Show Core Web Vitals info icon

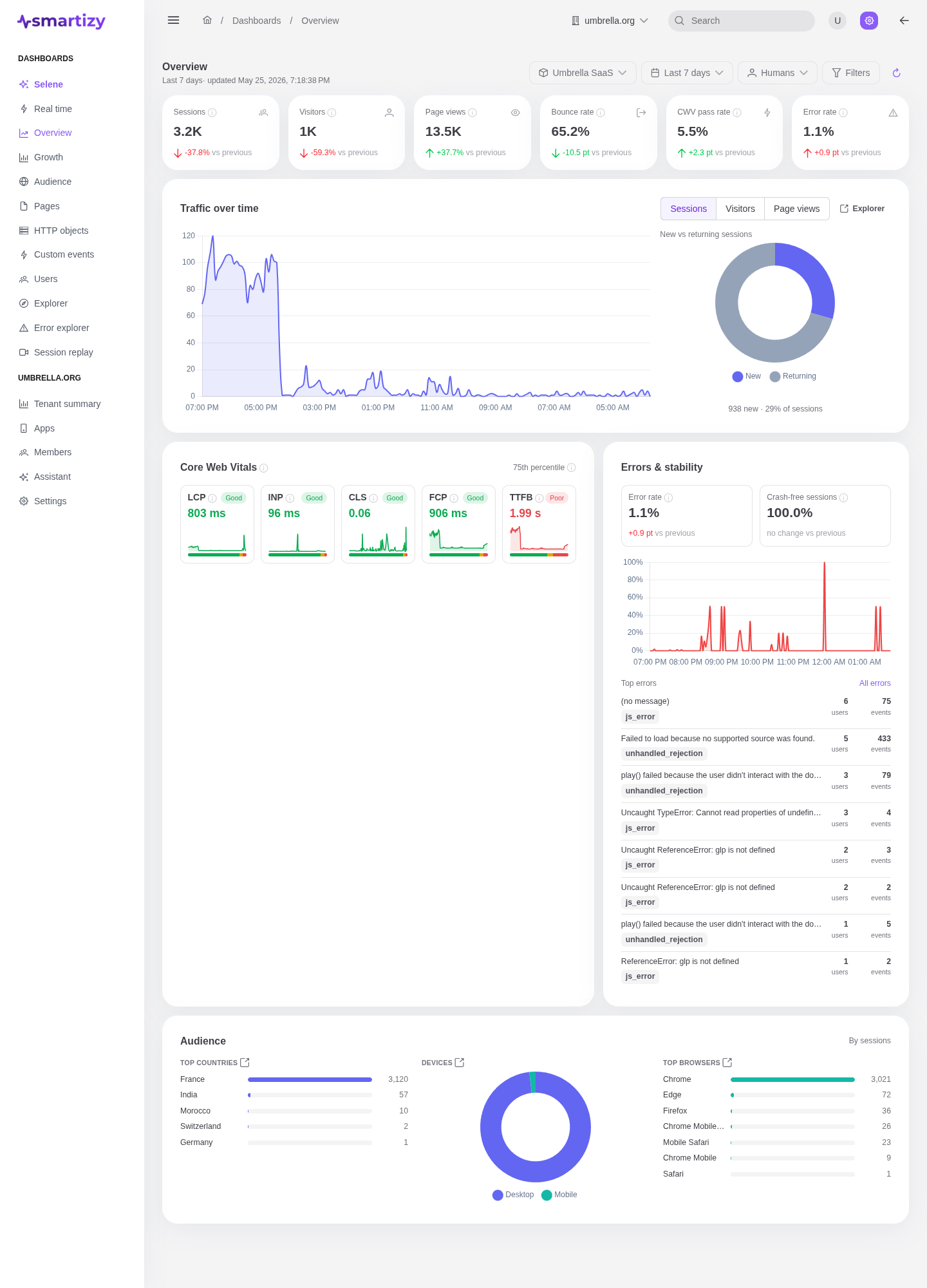pyautogui.click(x=264, y=468)
